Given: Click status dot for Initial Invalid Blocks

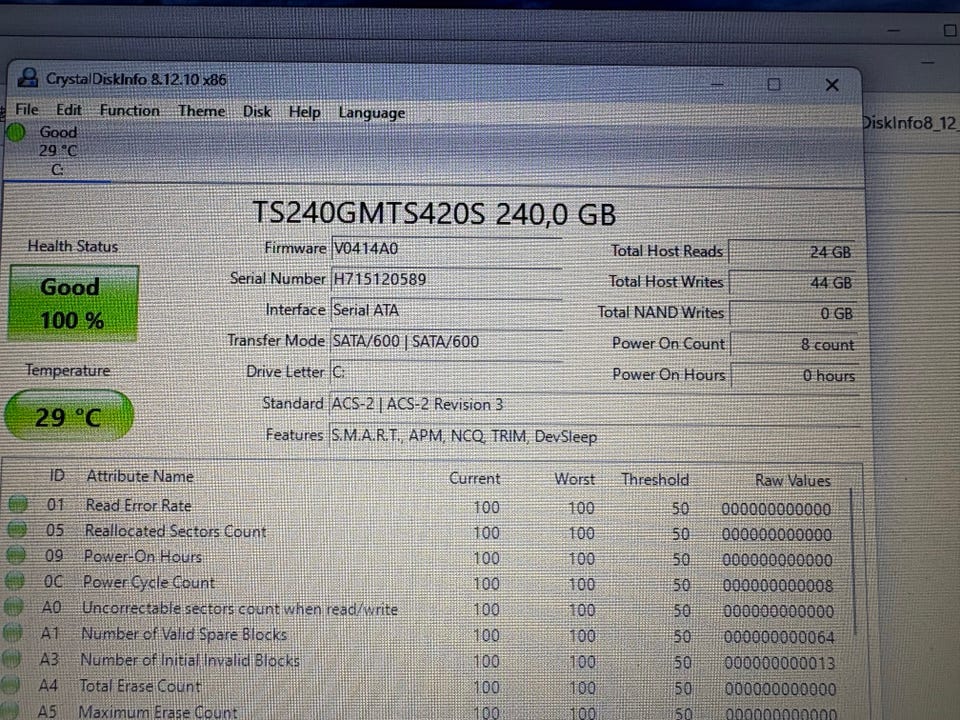Looking at the screenshot, I should [10, 658].
